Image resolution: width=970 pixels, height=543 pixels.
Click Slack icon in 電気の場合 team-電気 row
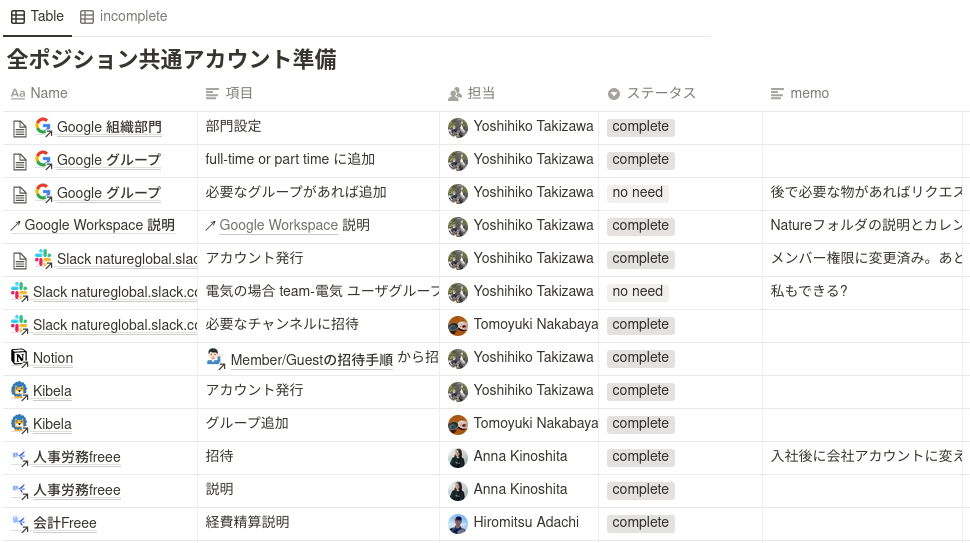point(20,292)
